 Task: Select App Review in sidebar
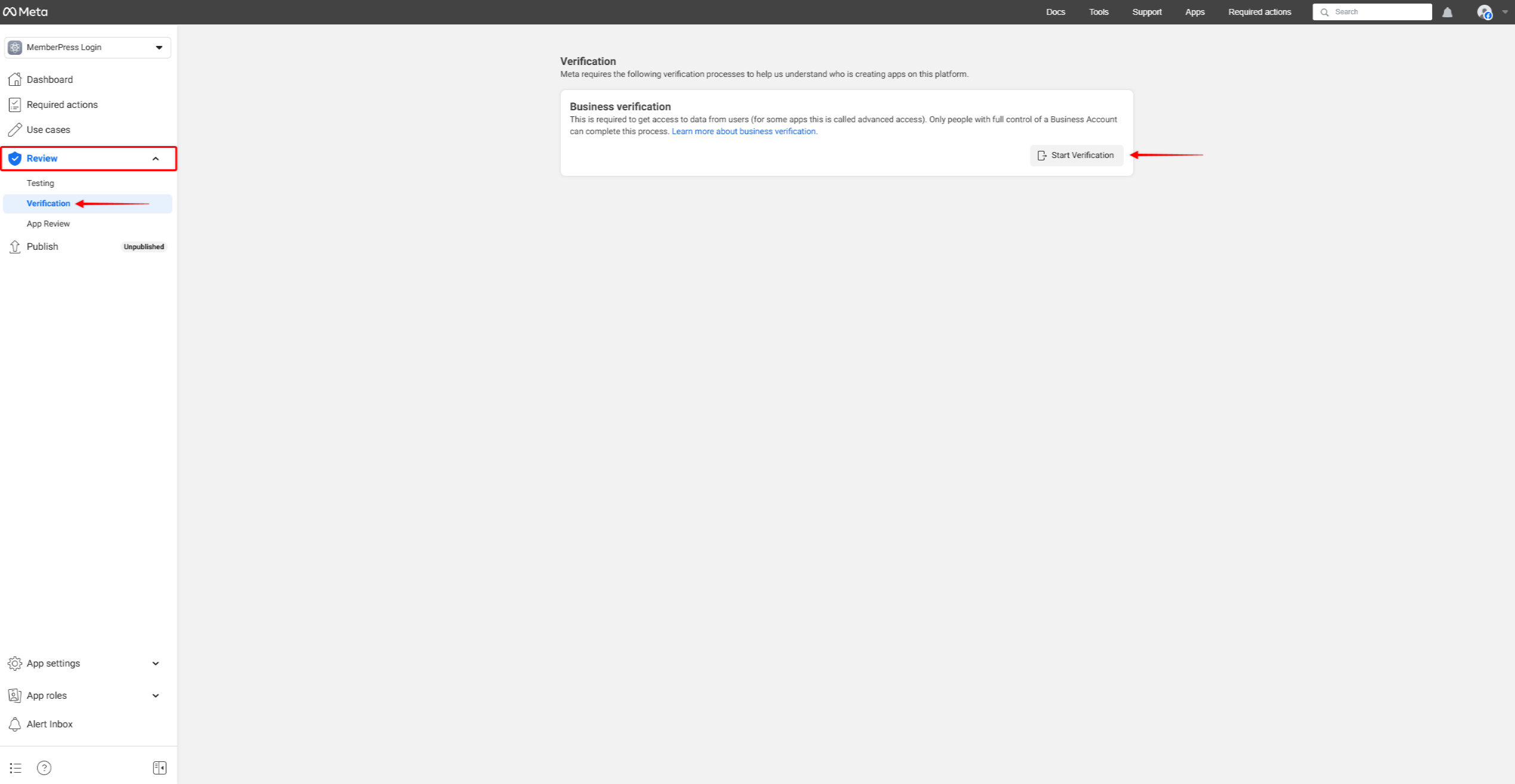pyautogui.click(x=48, y=224)
